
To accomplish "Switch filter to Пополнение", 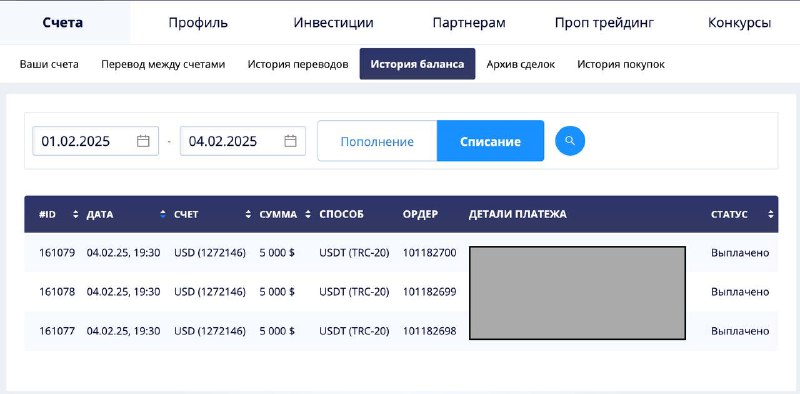I will 377,141.
